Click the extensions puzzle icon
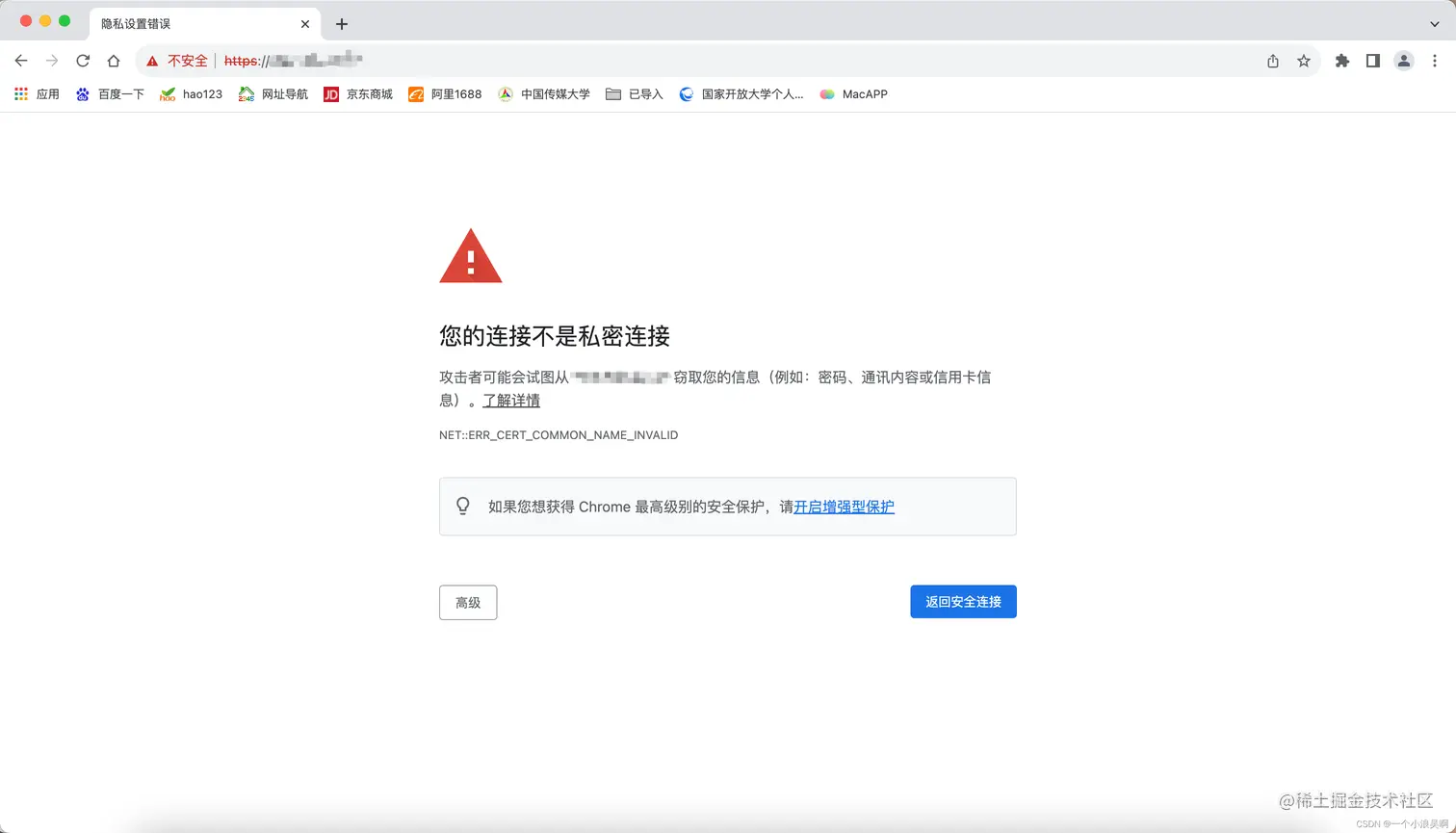 tap(1342, 60)
